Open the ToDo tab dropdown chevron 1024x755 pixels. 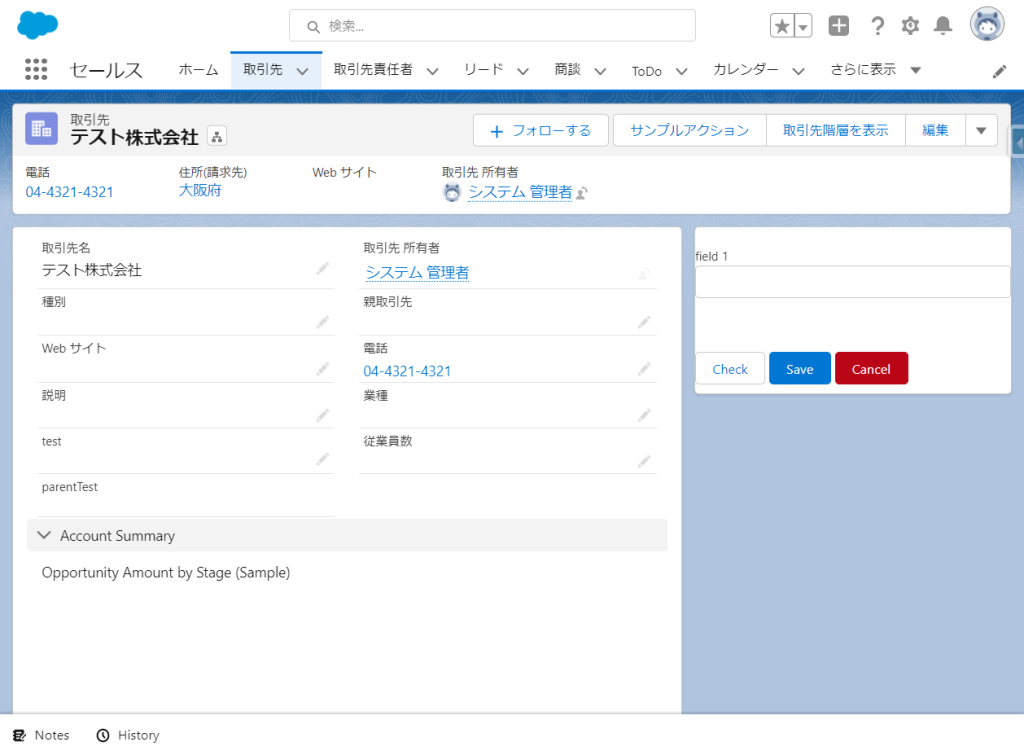[x=681, y=71]
